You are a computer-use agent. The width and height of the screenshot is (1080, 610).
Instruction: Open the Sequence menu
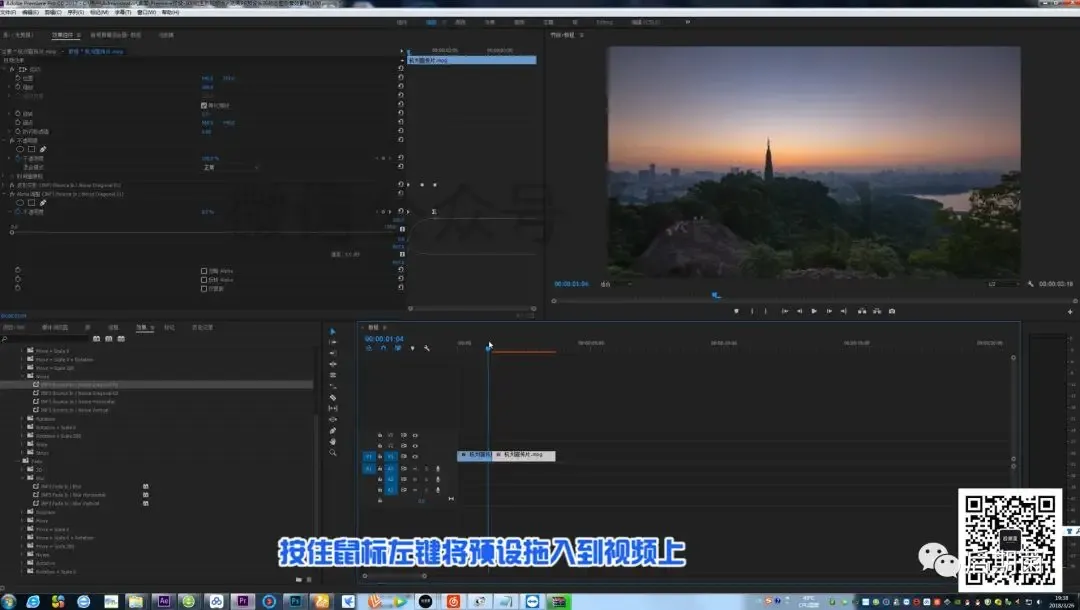click(75, 12)
